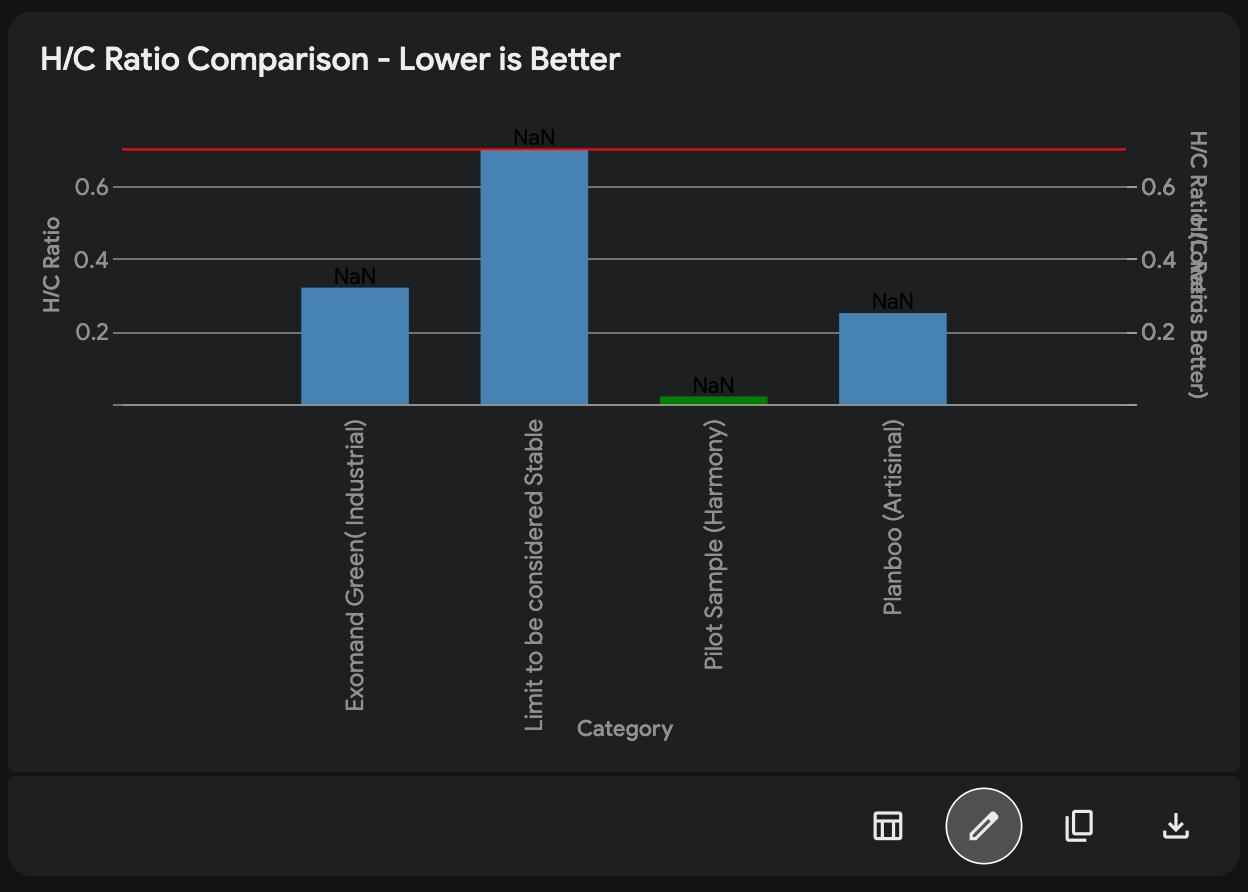Select the Pilot Sample (Harmony) tick label

pos(713,545)
